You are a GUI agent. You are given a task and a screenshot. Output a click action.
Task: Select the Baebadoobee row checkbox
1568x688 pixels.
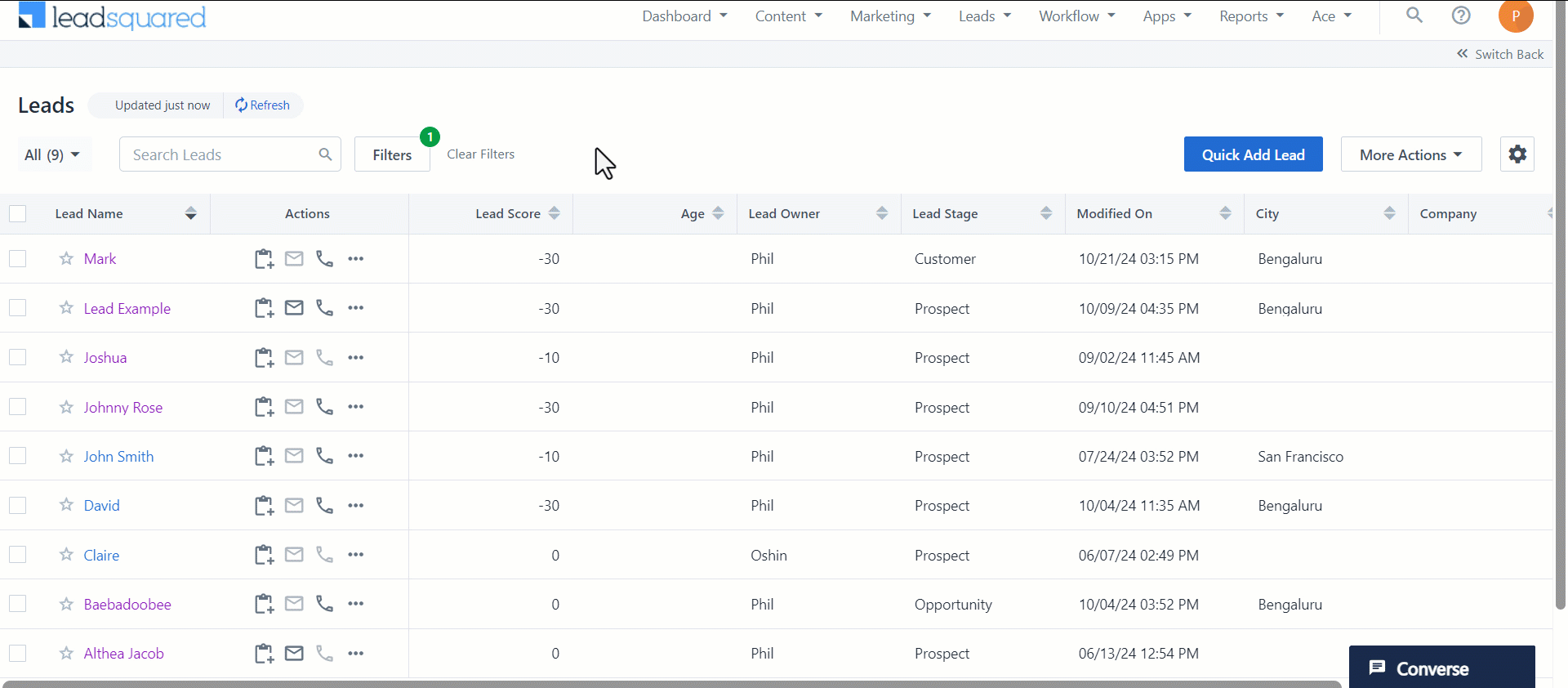coord(18,604)
